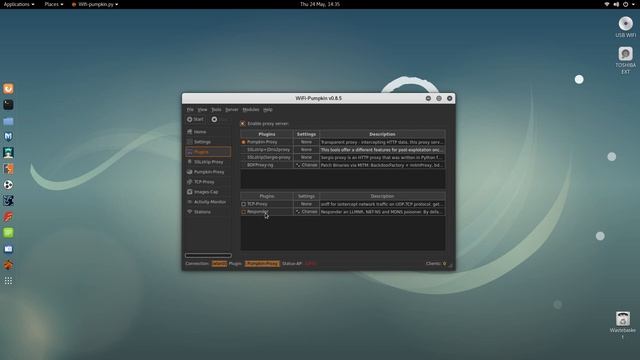Open the Tools menu
This screenshot has height=360, width=640.
pos(216,109)
